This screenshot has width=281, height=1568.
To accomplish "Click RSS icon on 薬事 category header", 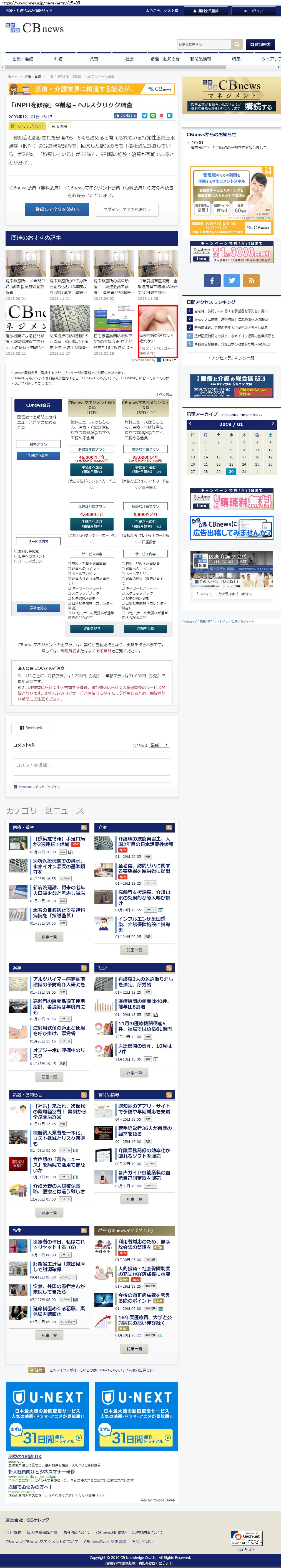I will coord(84,967).
